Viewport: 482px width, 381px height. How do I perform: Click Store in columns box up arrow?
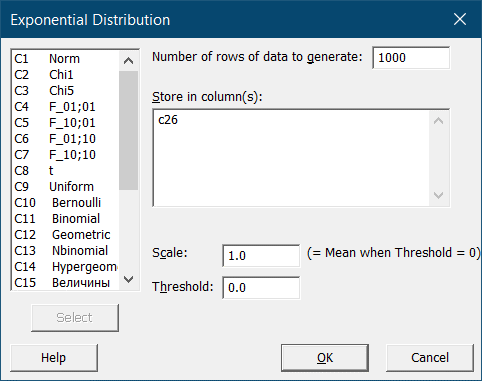tap(439, 121)
